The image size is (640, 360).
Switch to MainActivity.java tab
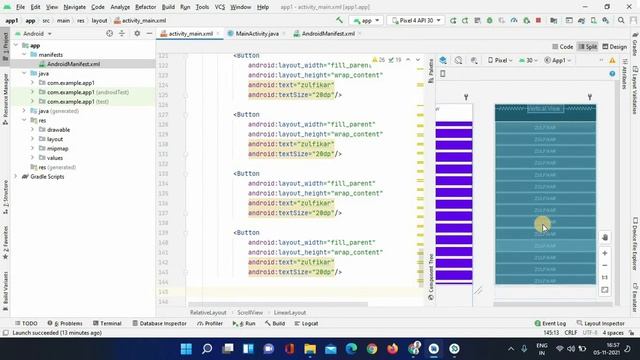(257, 34)
